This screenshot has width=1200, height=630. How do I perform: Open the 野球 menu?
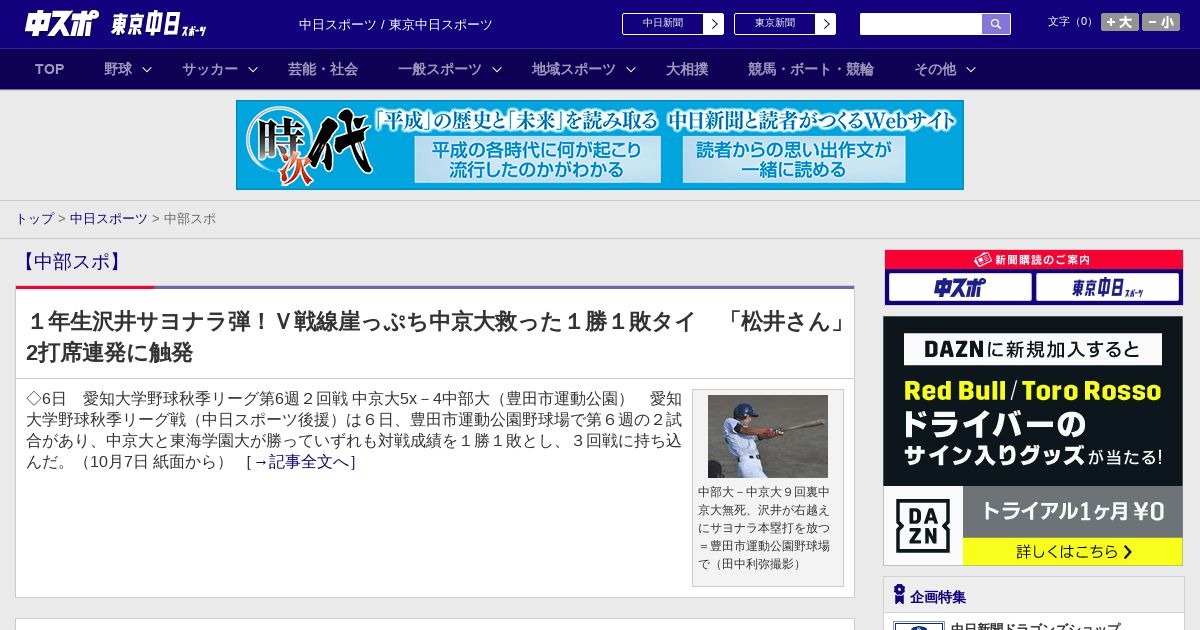(118, 69)
